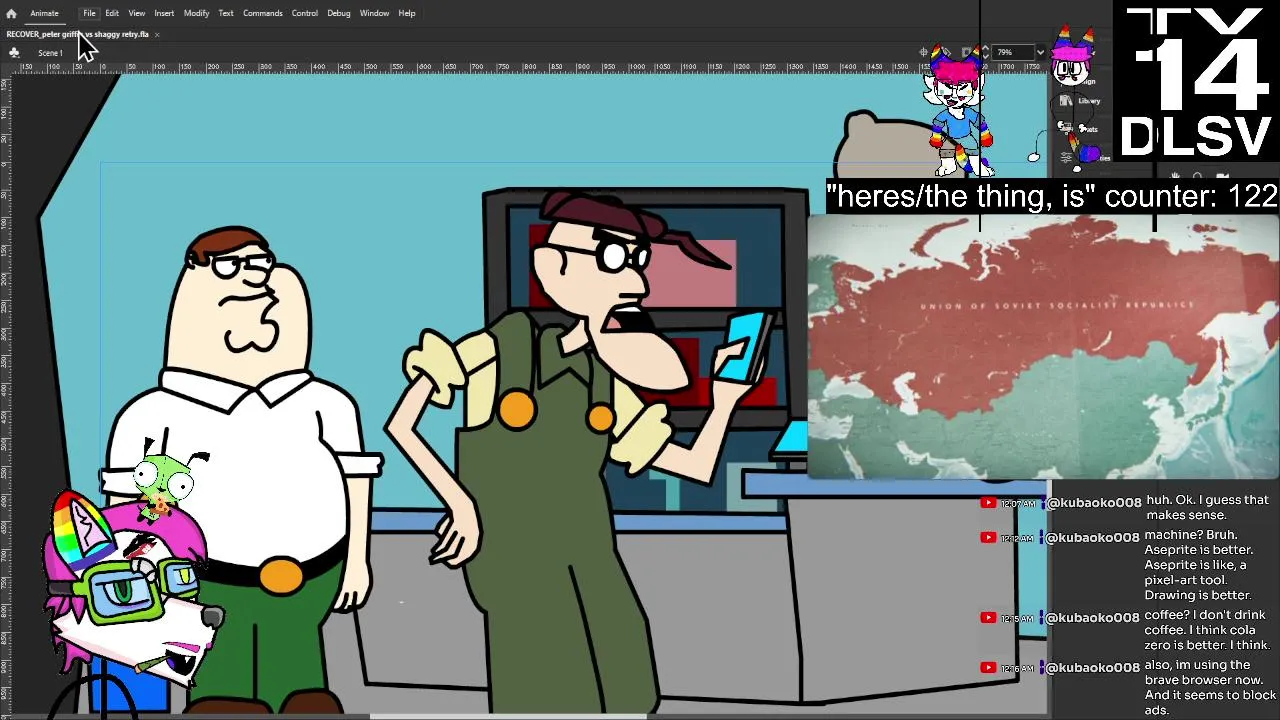Viewport: 1280px width, 720px height.
Task: Click the YouTube icon beside the 12:16 AM message
Action: tap(988, 668)
